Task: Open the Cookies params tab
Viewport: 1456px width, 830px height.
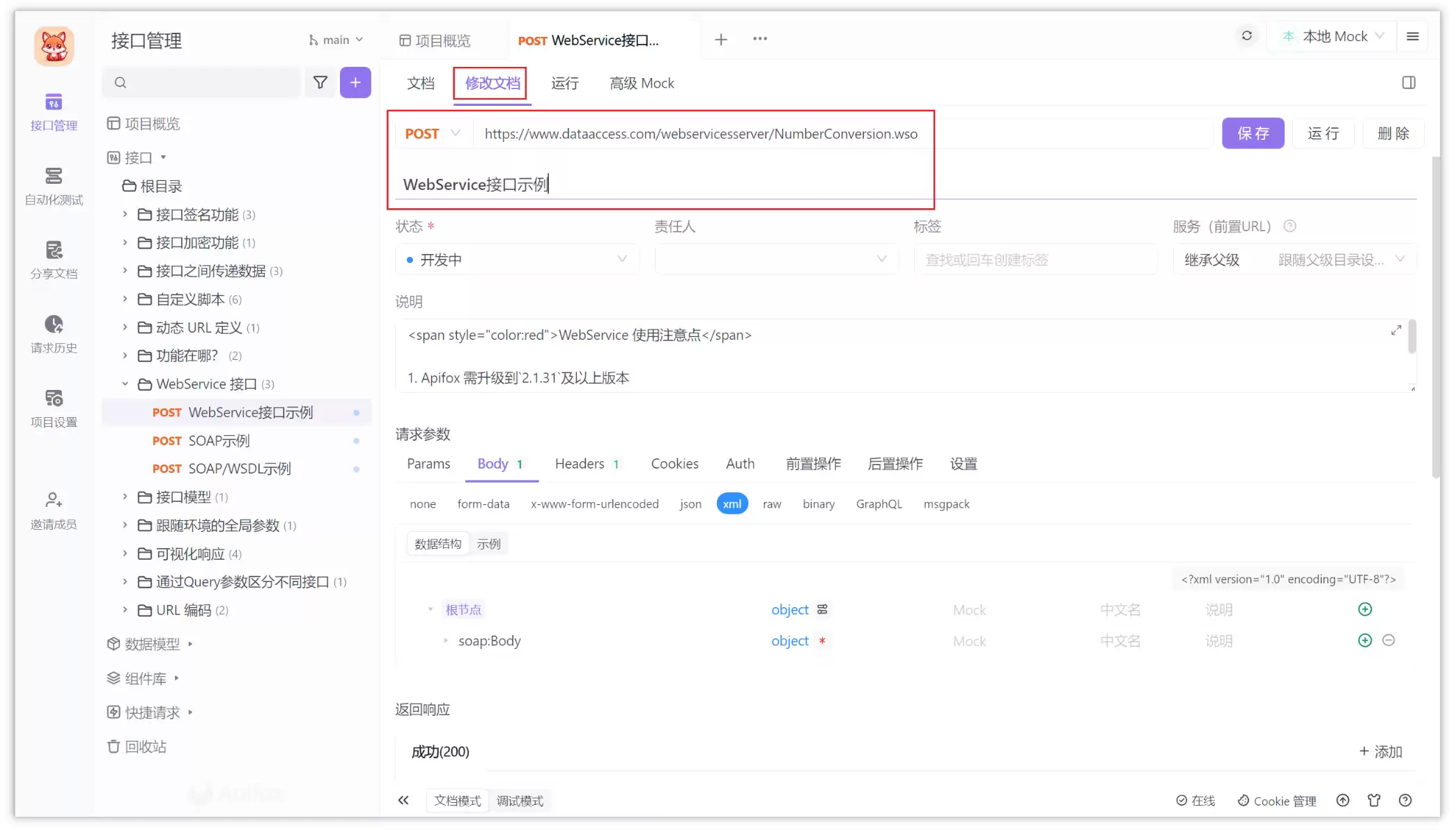Action: 674,464
